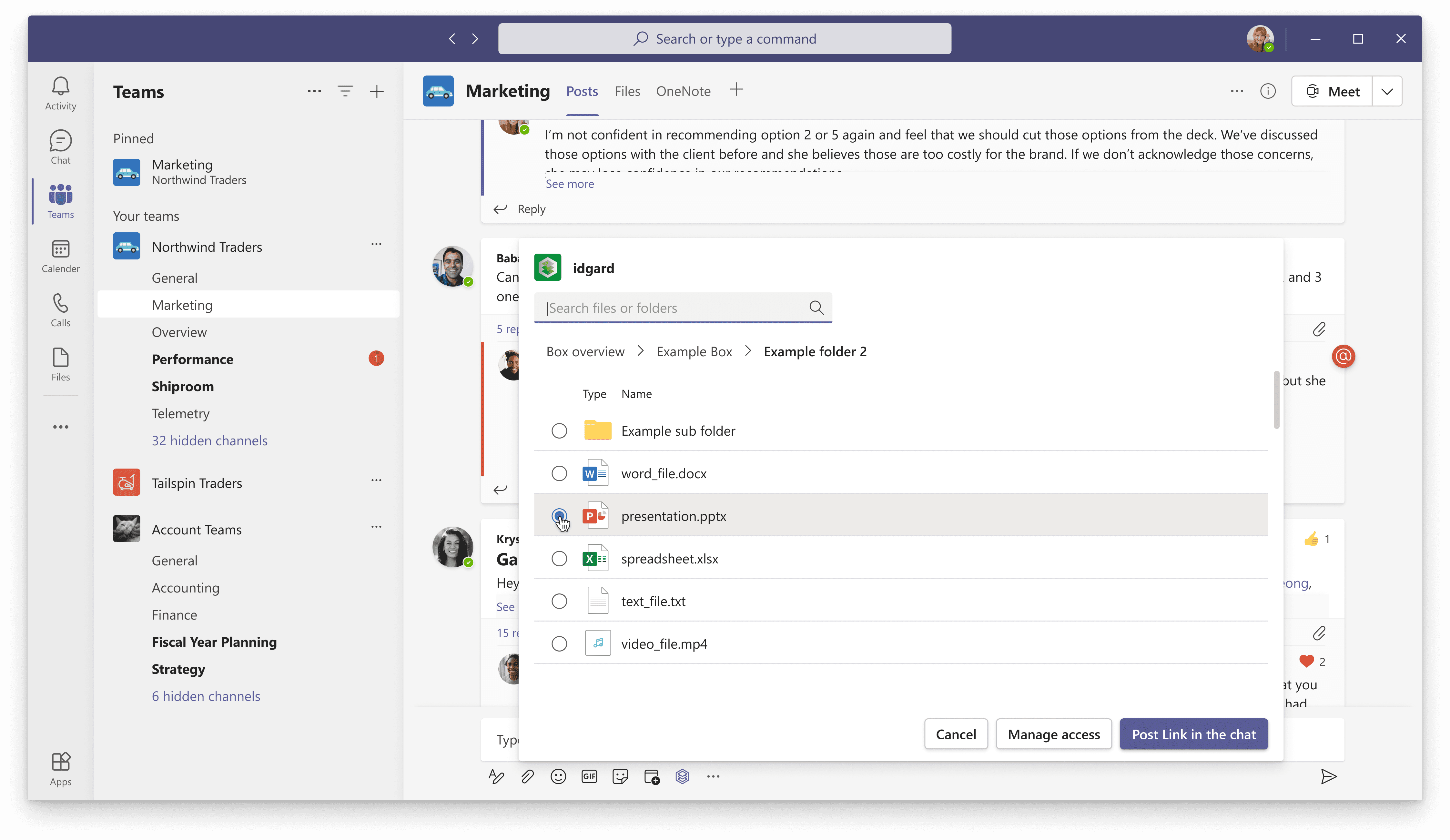Click the file list scrollbar
1450x840 pixels.
1276,400
